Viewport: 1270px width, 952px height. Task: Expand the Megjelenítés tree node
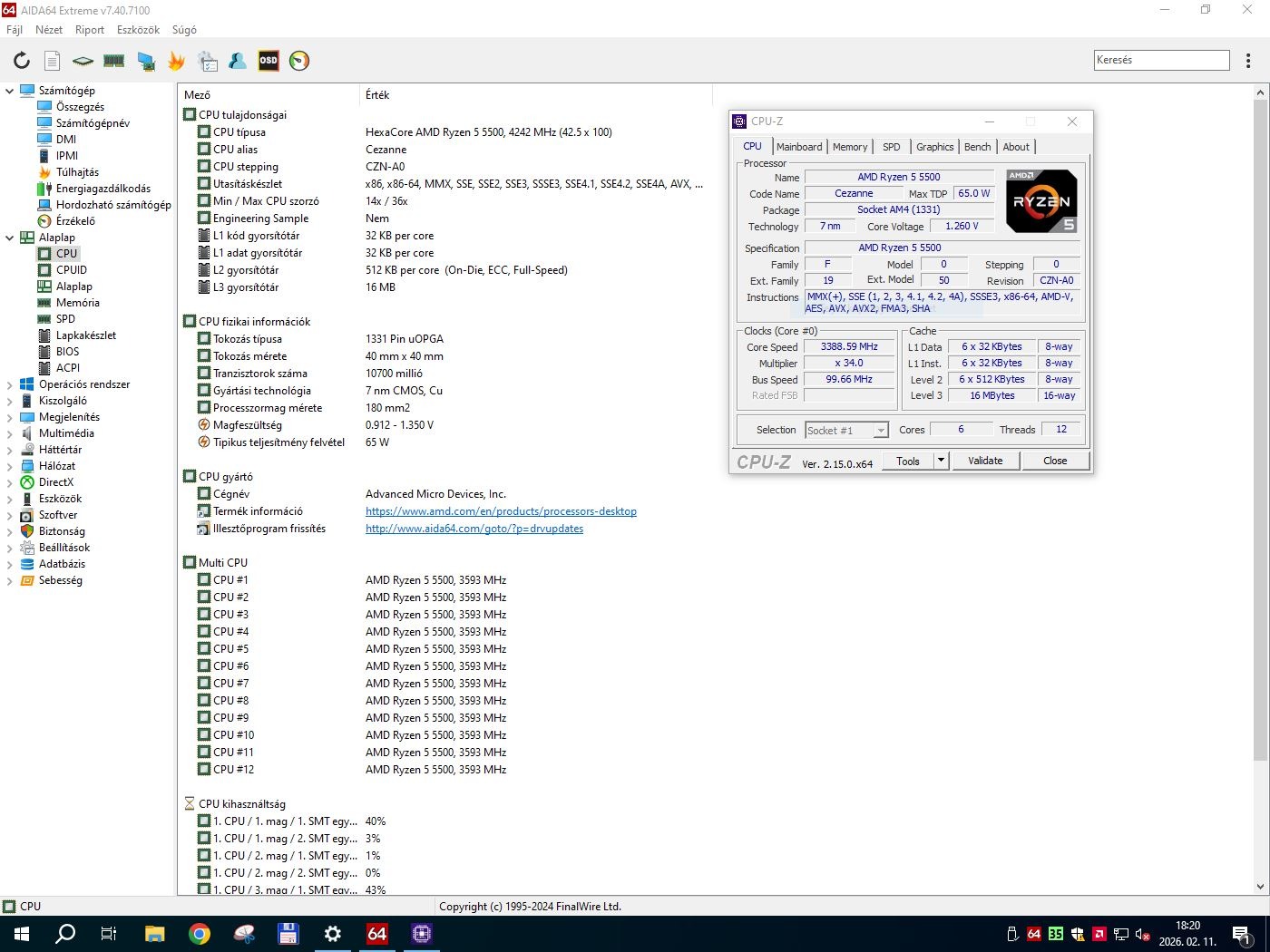click(10, 417)
